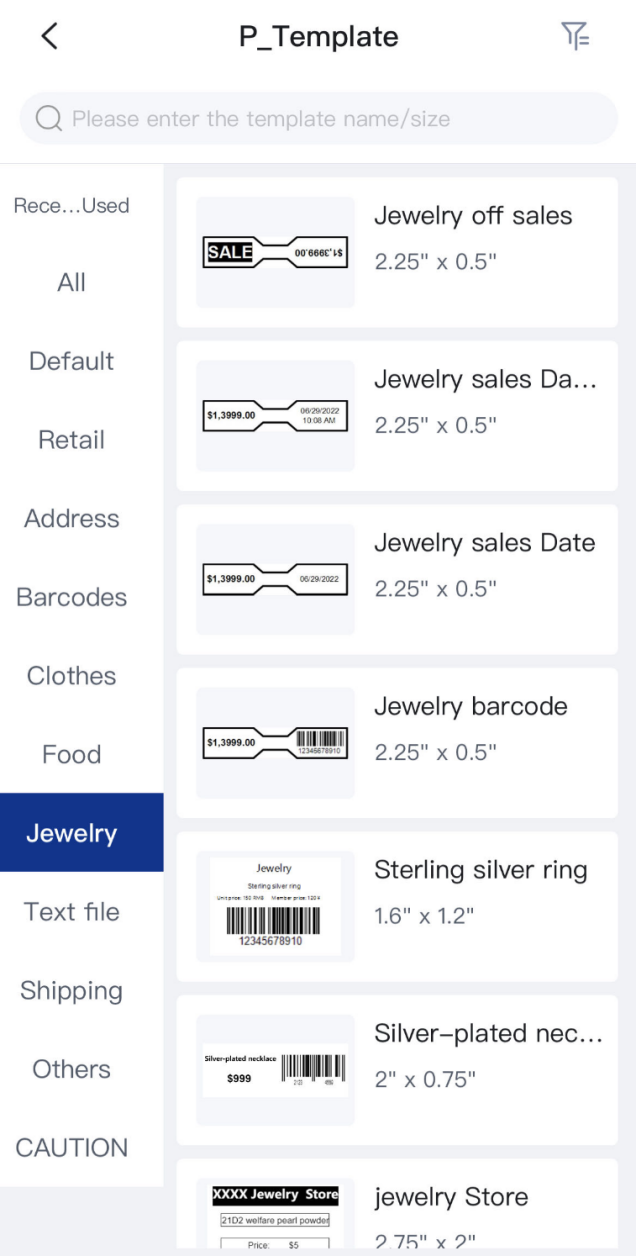The image size is (636, 1256).
Task: Select the Jewelry barcode label thumbnail
Action: 275,742
